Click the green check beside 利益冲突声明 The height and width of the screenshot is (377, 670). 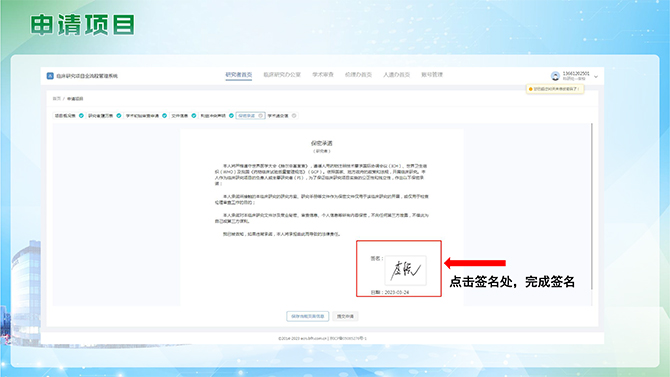click(x=231, y=116)
